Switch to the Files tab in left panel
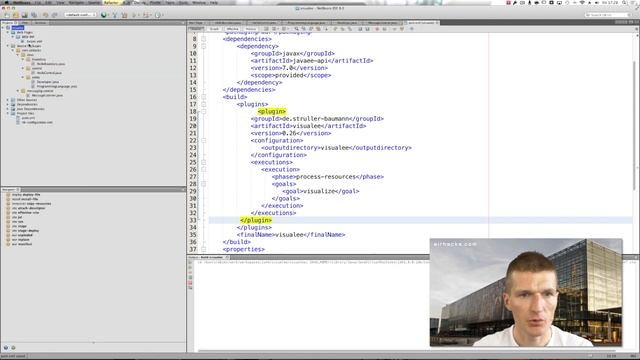The height and width of the screenshot is (360, 640). [x=25, y=23]
